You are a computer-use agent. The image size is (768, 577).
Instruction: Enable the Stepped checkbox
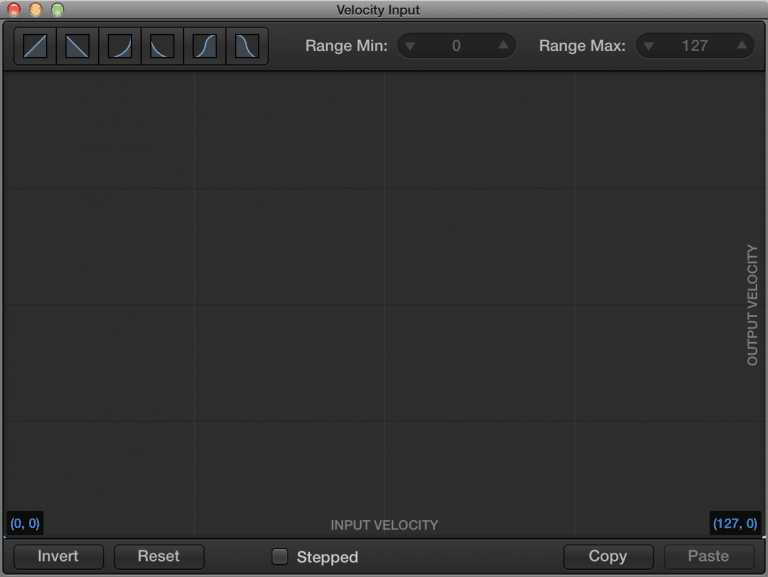pyautogui.click(x=280, y=556)
